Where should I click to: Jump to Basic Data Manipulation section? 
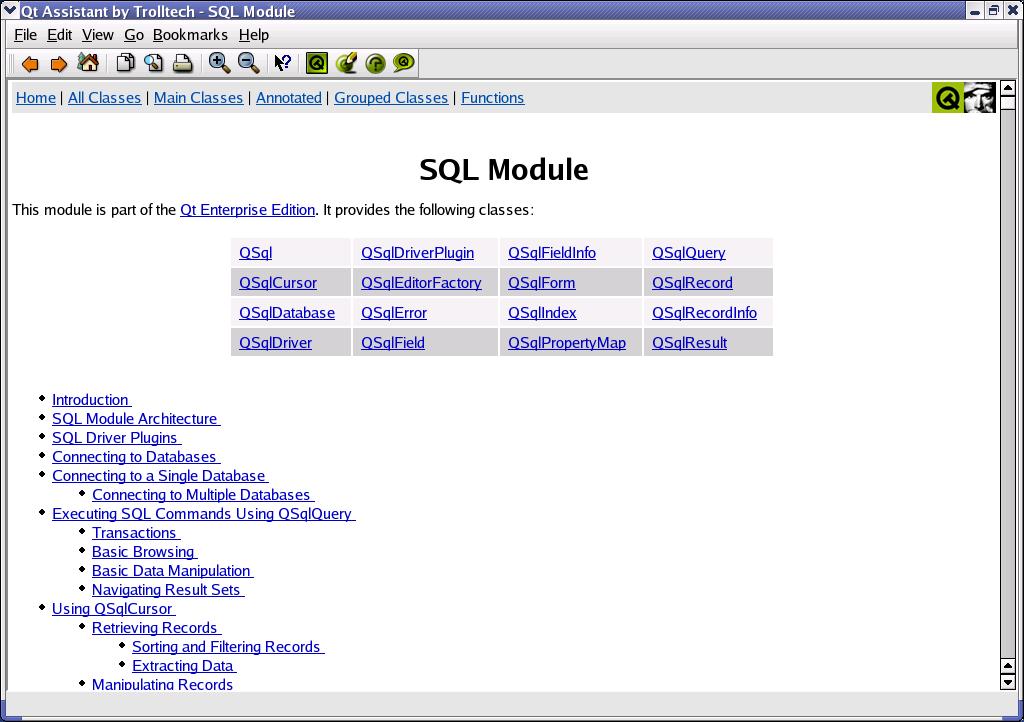(172, 570)
